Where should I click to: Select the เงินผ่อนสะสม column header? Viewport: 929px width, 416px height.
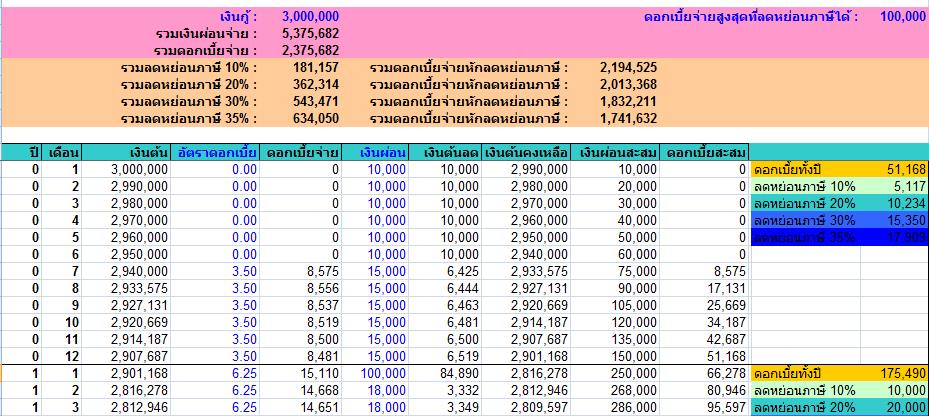point(615,152)
